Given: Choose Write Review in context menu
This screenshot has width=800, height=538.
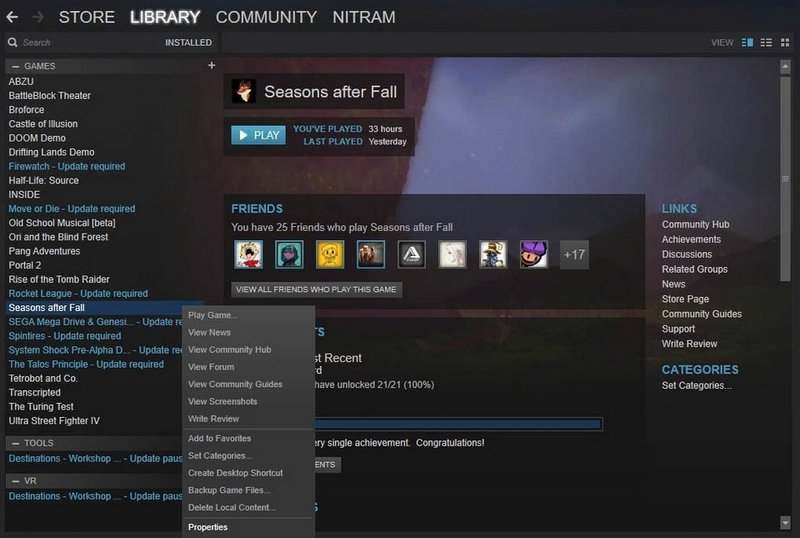Looking at the screenshot, I should click(248, 419).
